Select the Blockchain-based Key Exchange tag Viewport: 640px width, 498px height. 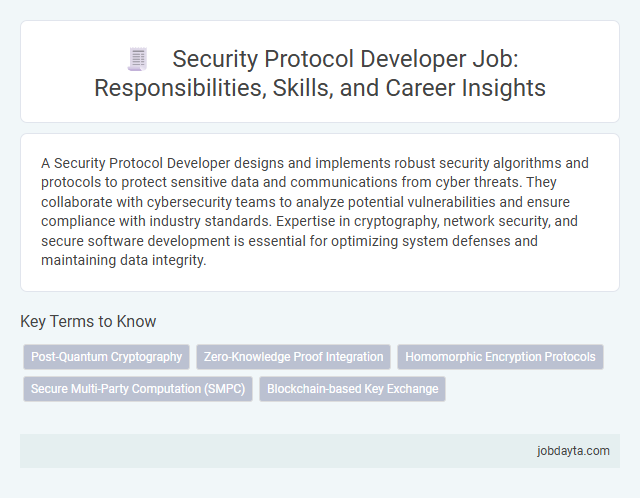tap(353, 389)
